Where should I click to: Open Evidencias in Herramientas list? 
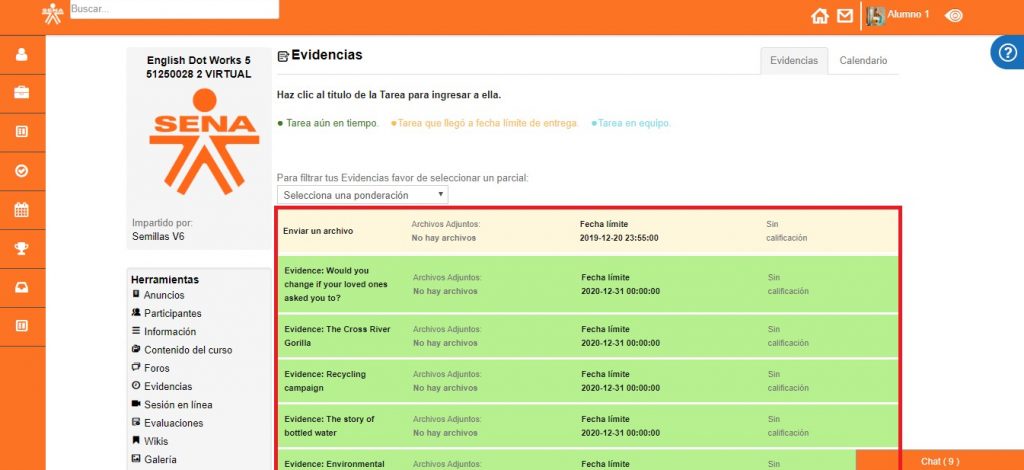pos(168,386)
